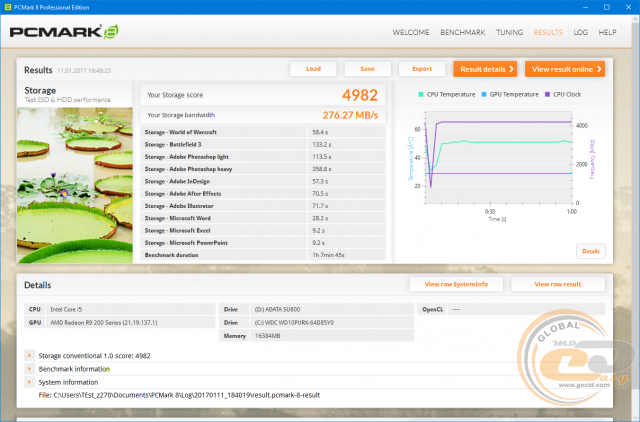
Task: Click the Load button
Action: [313, 69]
